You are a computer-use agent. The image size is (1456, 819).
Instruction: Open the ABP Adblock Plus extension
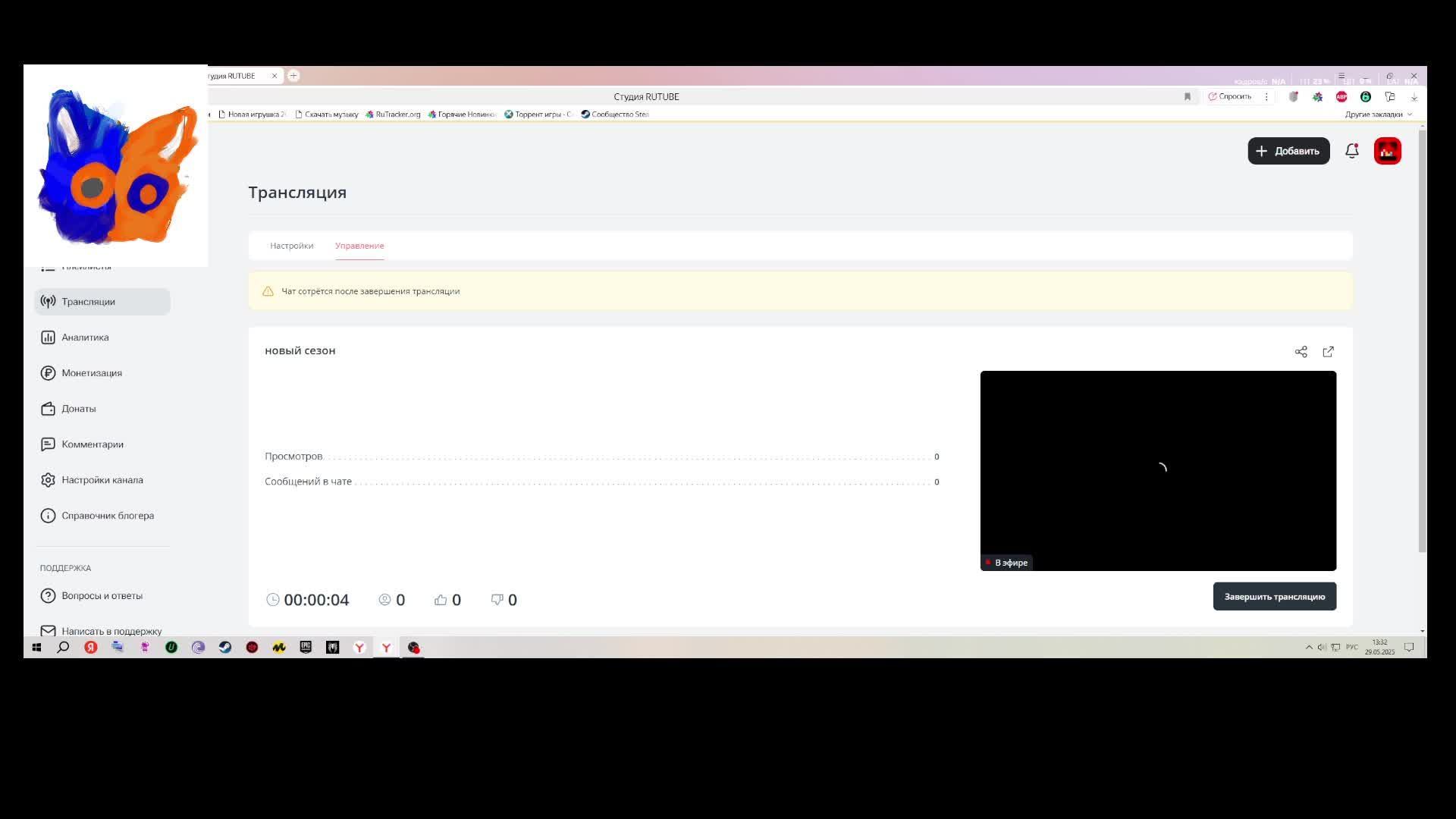[1341, 96]
